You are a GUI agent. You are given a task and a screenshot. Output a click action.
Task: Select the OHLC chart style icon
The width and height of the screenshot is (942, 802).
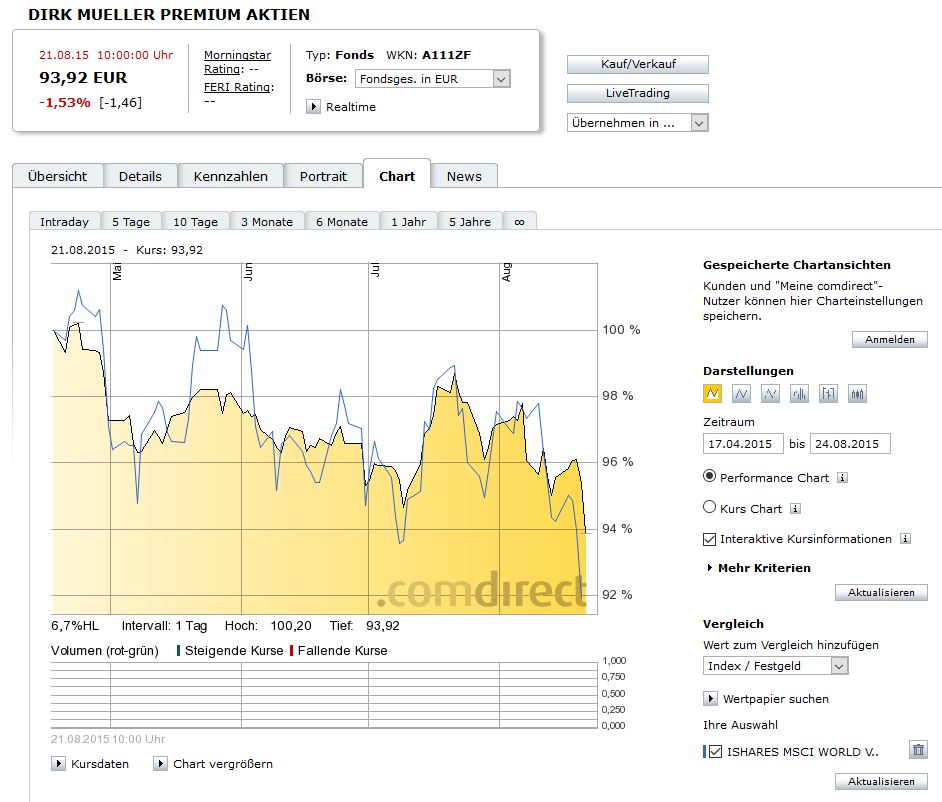point(828,393)
